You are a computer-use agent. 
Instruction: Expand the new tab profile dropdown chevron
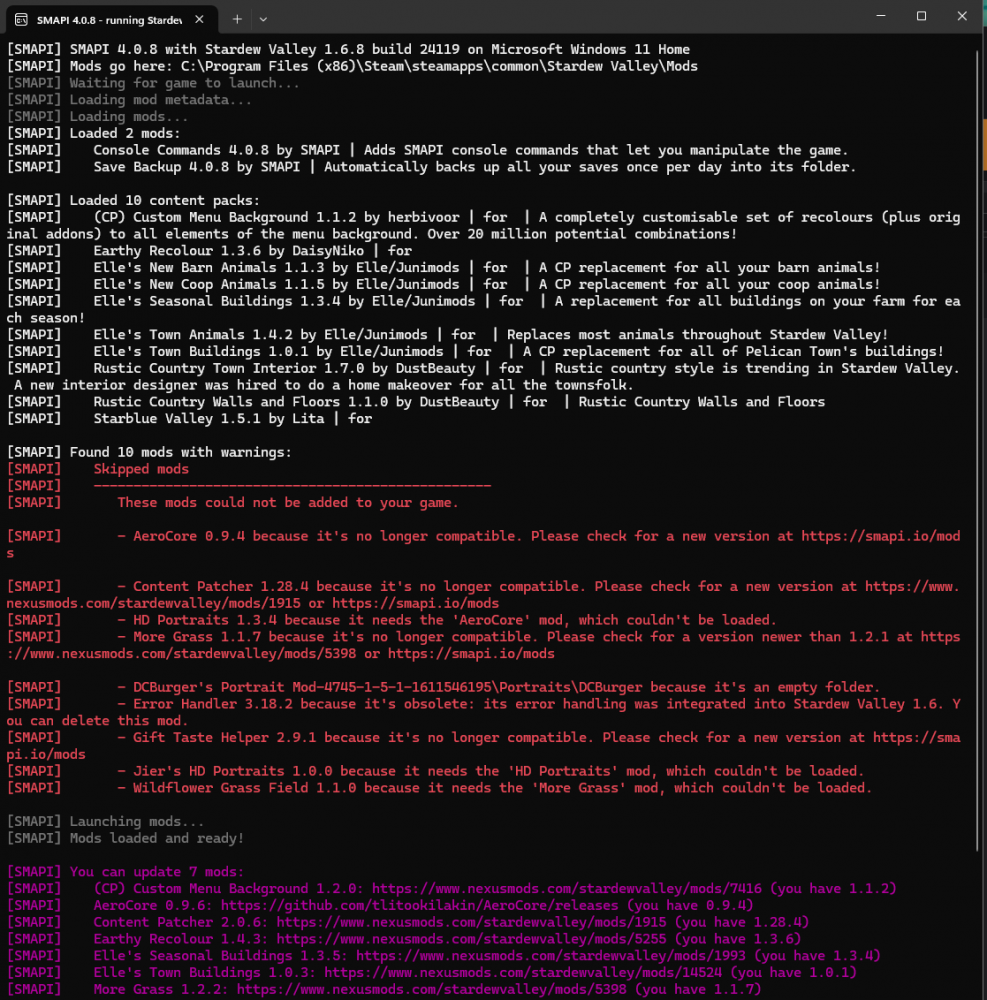[x=263, y=19]
